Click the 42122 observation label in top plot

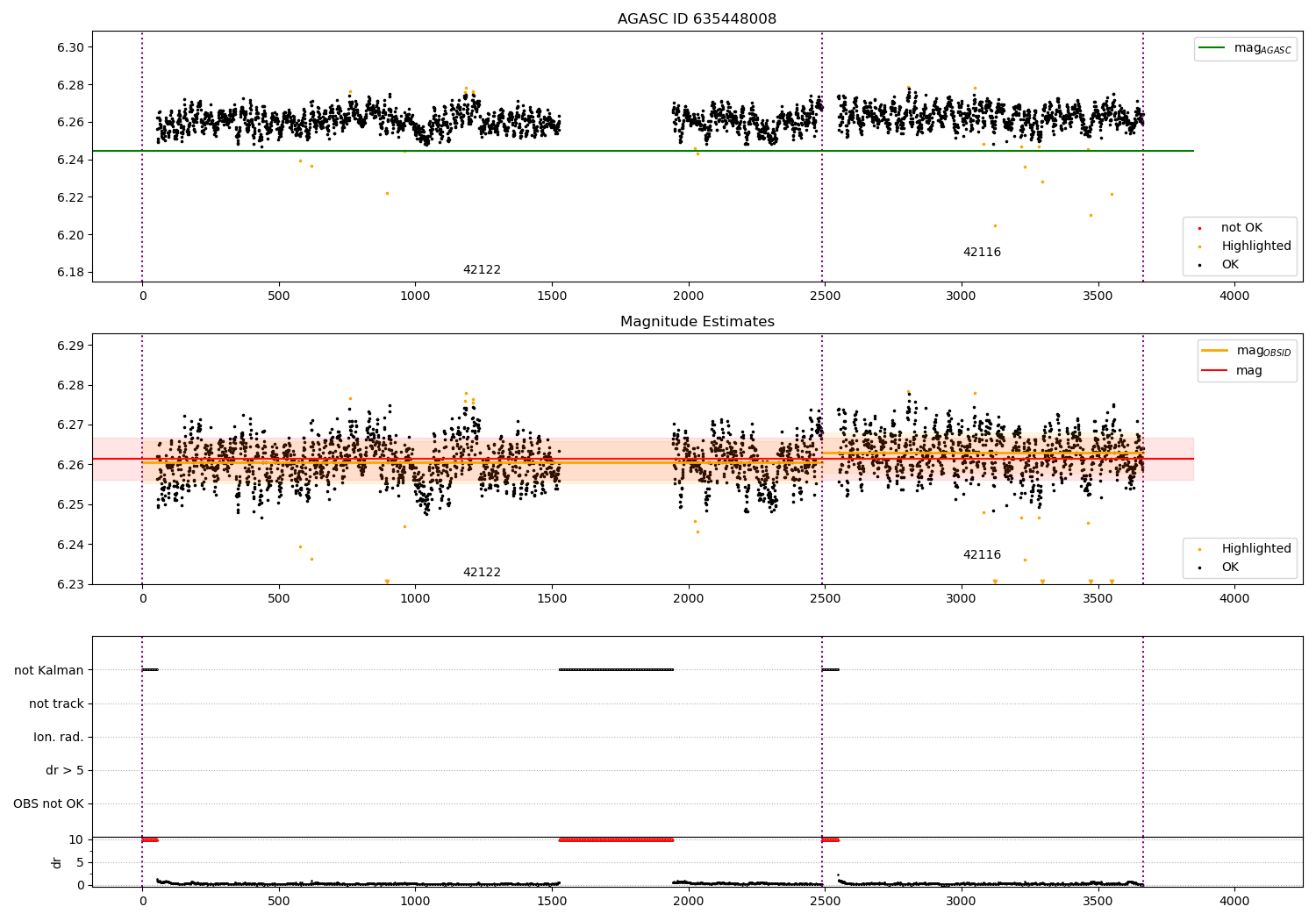[482, 270]
